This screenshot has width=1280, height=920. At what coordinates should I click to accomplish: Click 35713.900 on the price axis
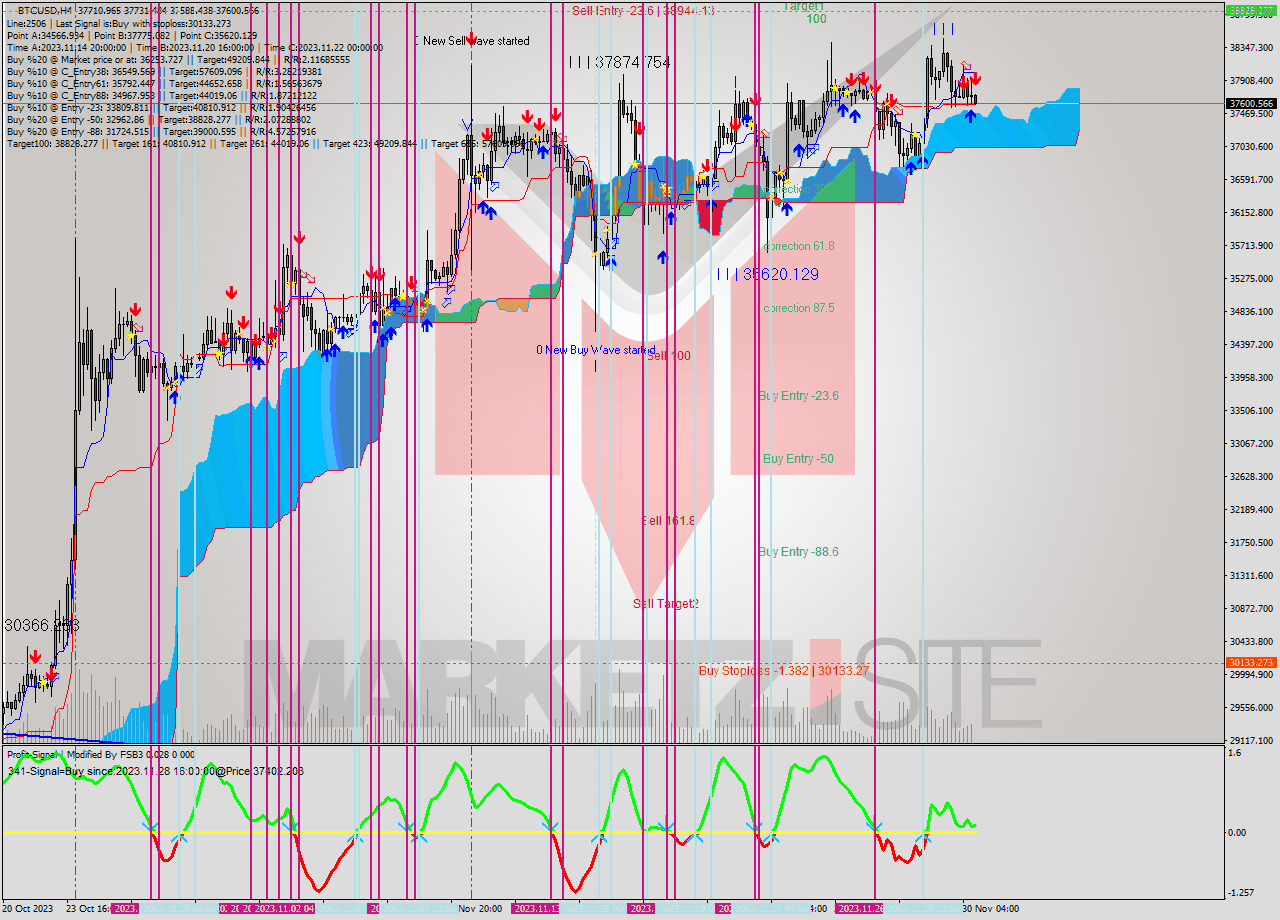[x=1250, y=245]
